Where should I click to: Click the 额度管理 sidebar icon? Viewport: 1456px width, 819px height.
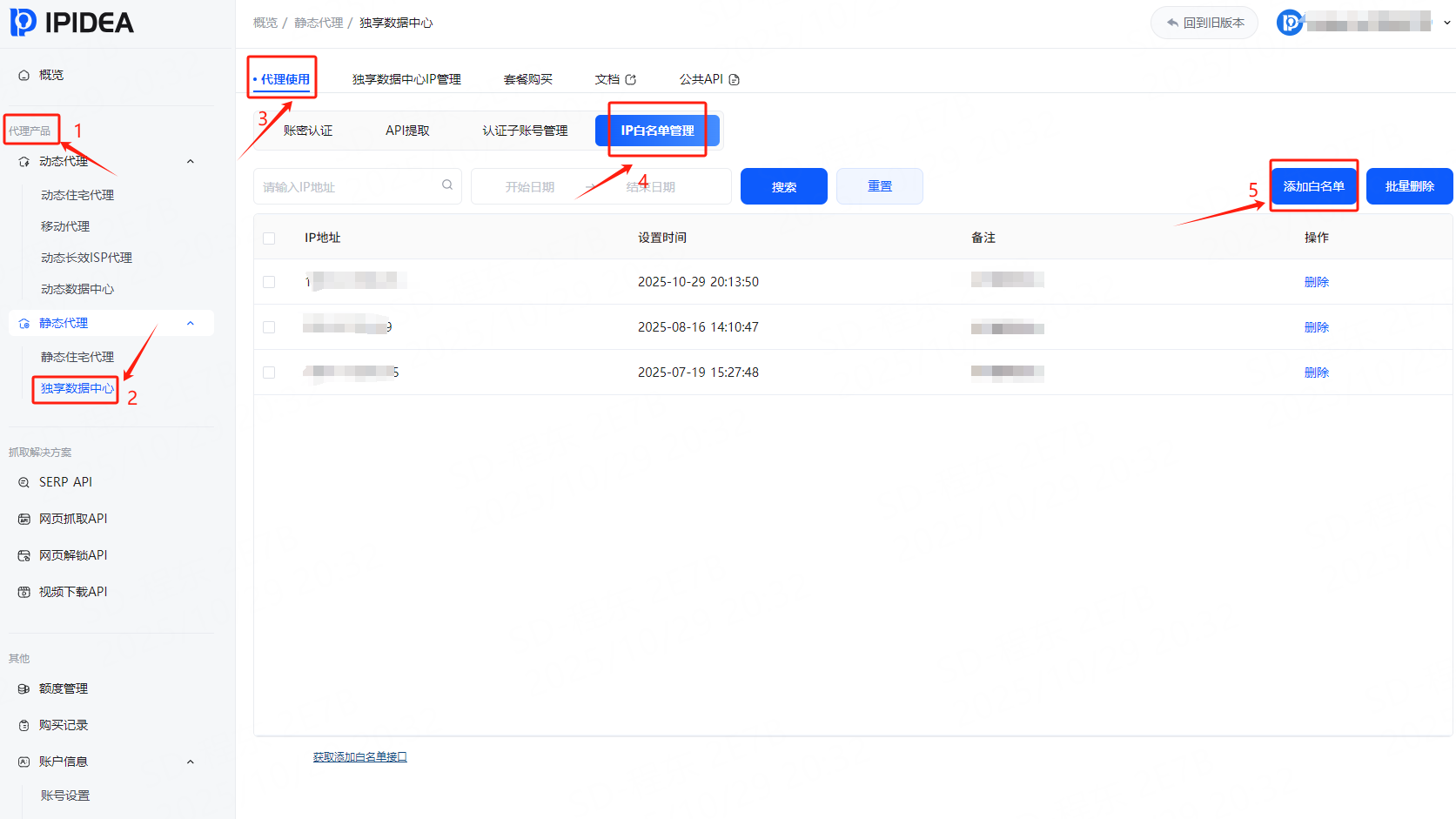pos(24,688)
